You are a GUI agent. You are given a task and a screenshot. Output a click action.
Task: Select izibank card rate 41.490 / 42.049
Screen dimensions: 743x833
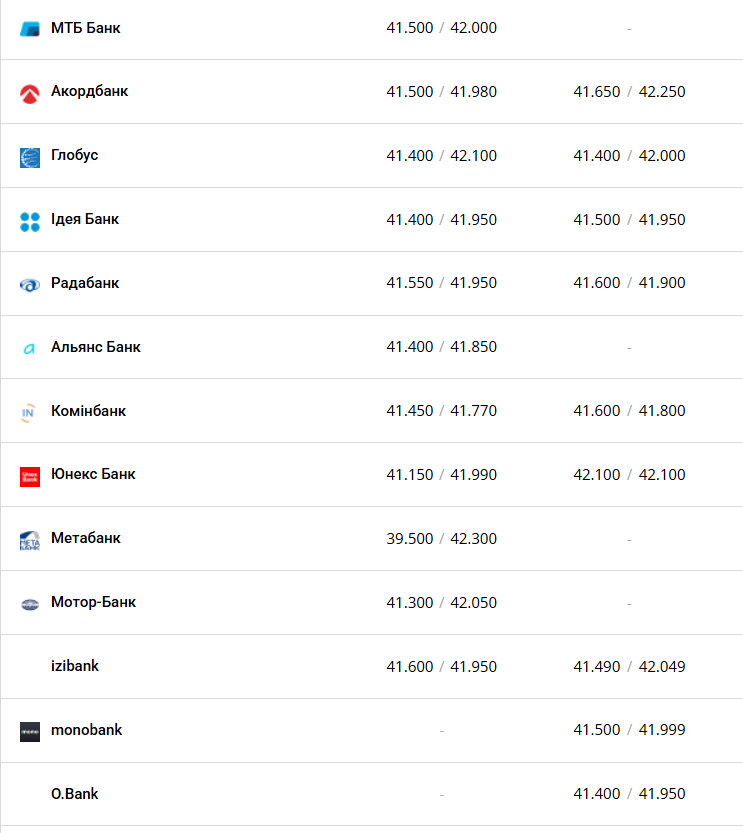click(629, 666)
